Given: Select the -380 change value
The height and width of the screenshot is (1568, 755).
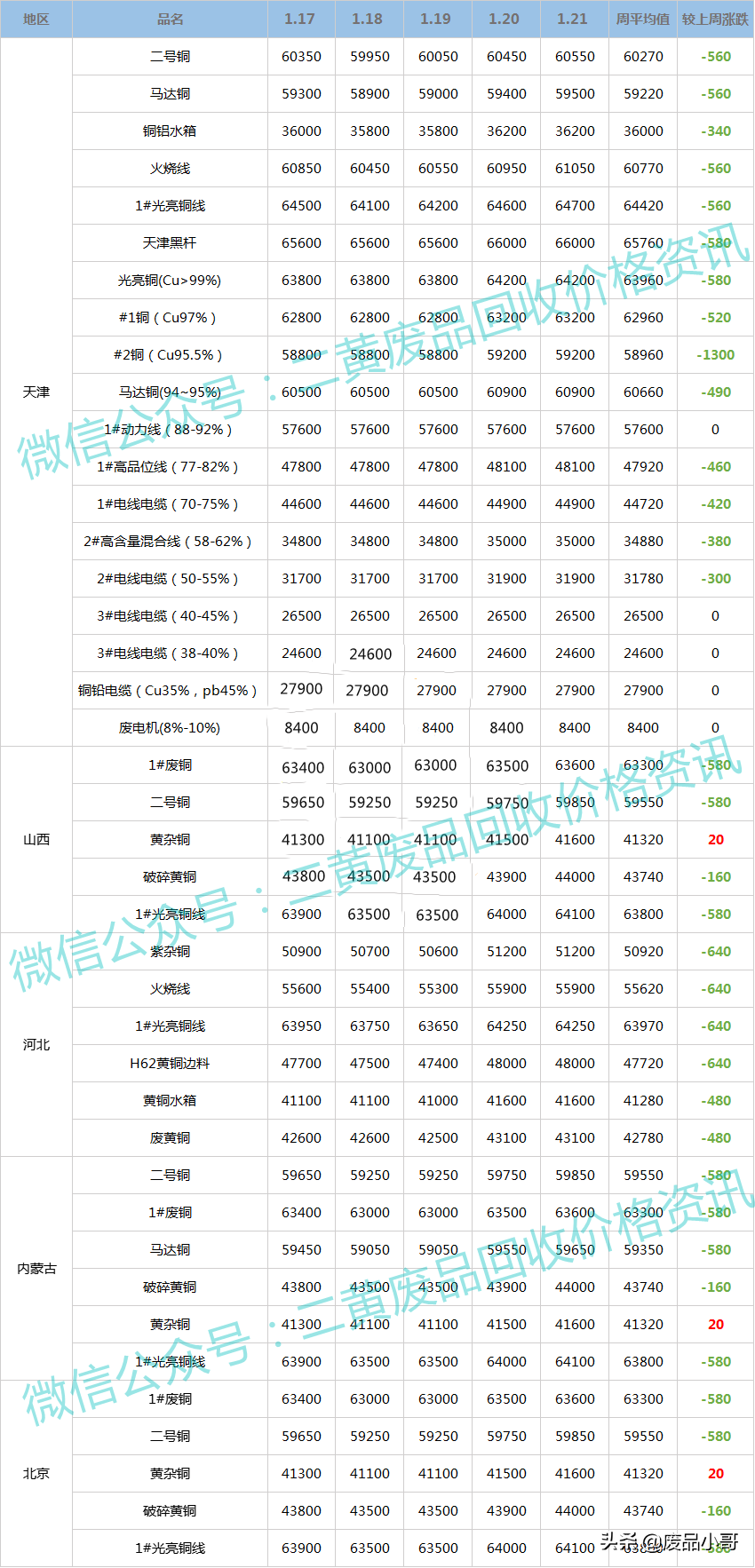Looking at the screenshot, I should 716,541.
